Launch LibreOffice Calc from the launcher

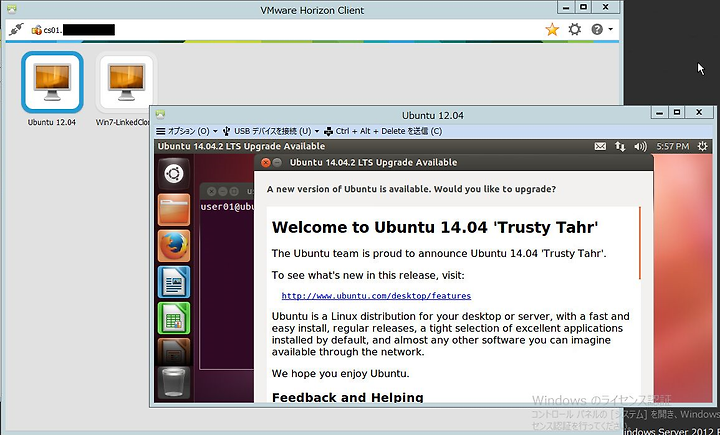click(174, 318)
